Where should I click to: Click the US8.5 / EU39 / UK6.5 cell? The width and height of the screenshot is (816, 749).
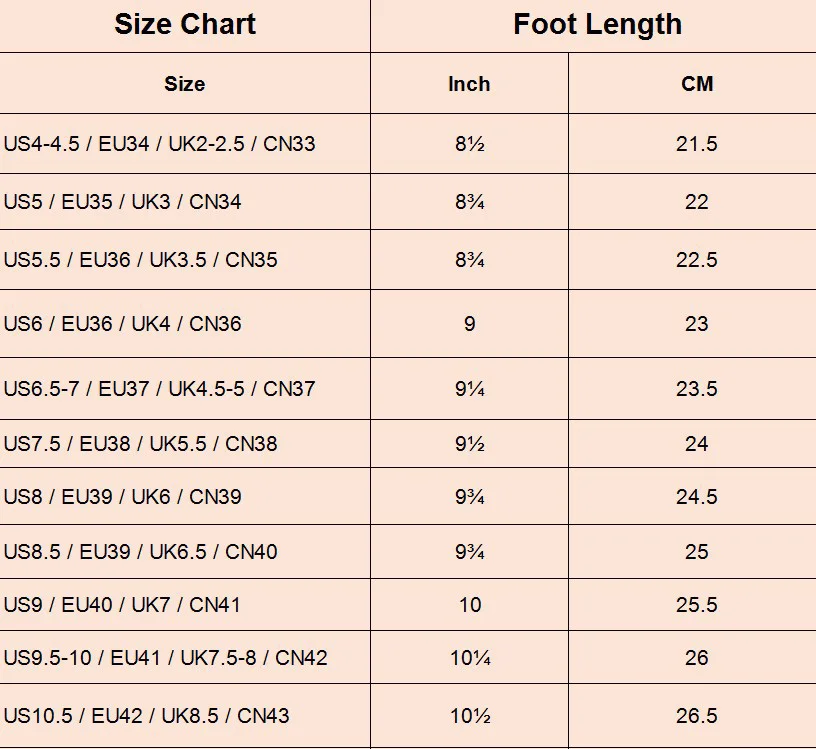tap(185, 552)
